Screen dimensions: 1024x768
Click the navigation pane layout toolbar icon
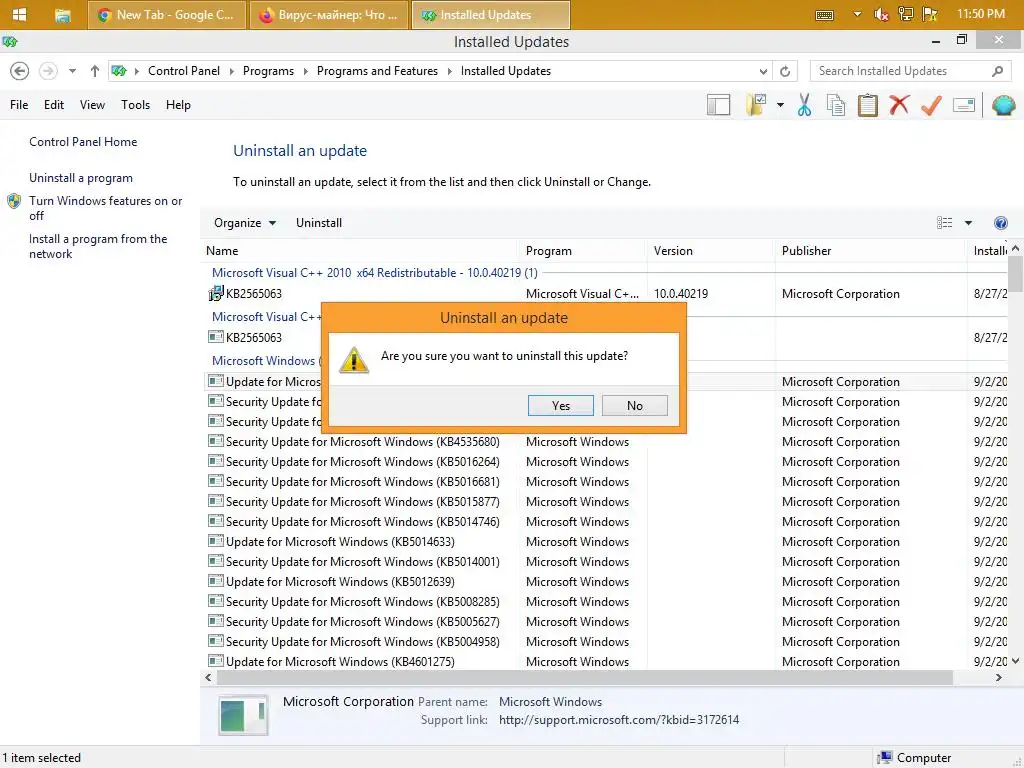coord(718,105)
